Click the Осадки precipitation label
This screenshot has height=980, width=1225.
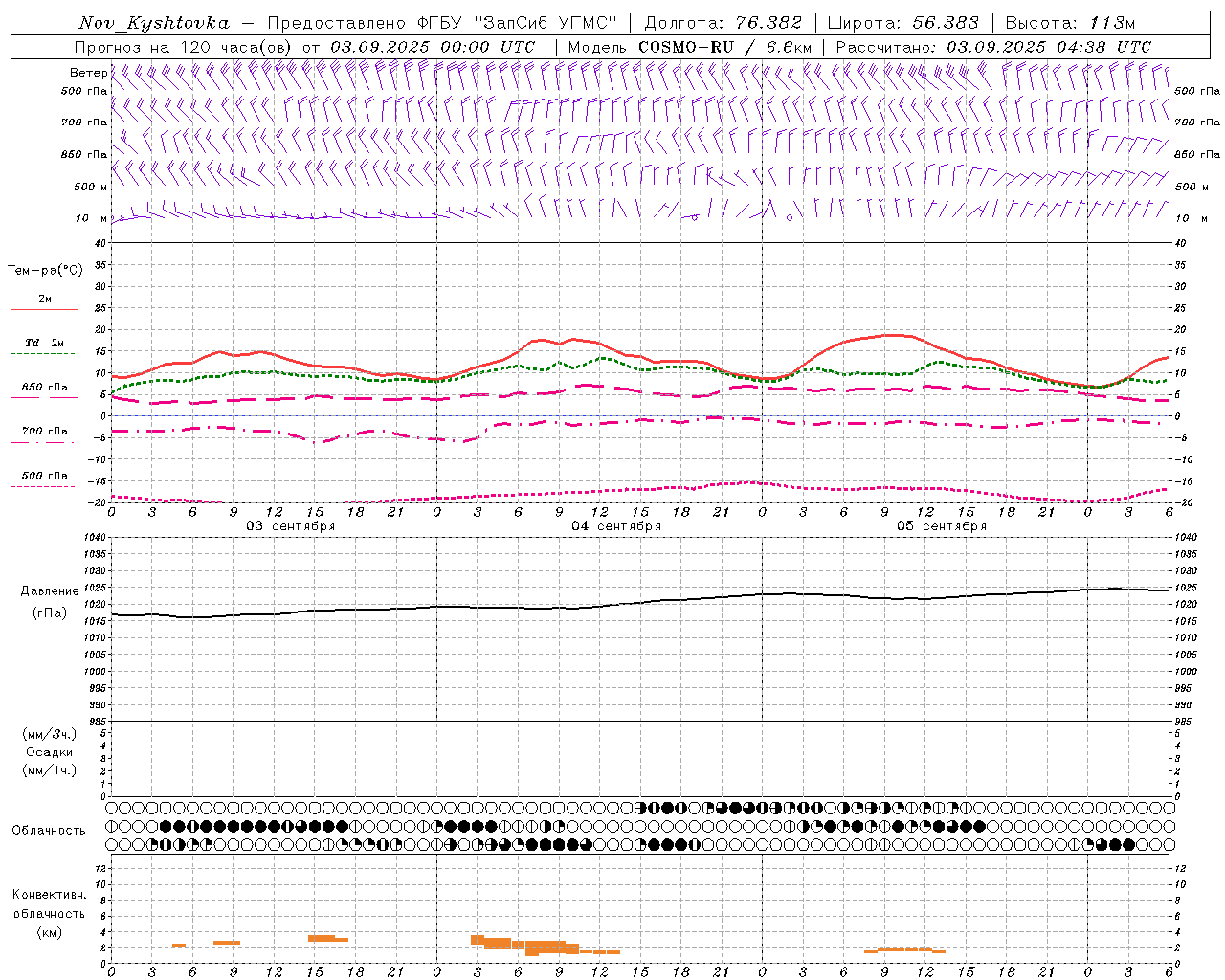point(50,752)
